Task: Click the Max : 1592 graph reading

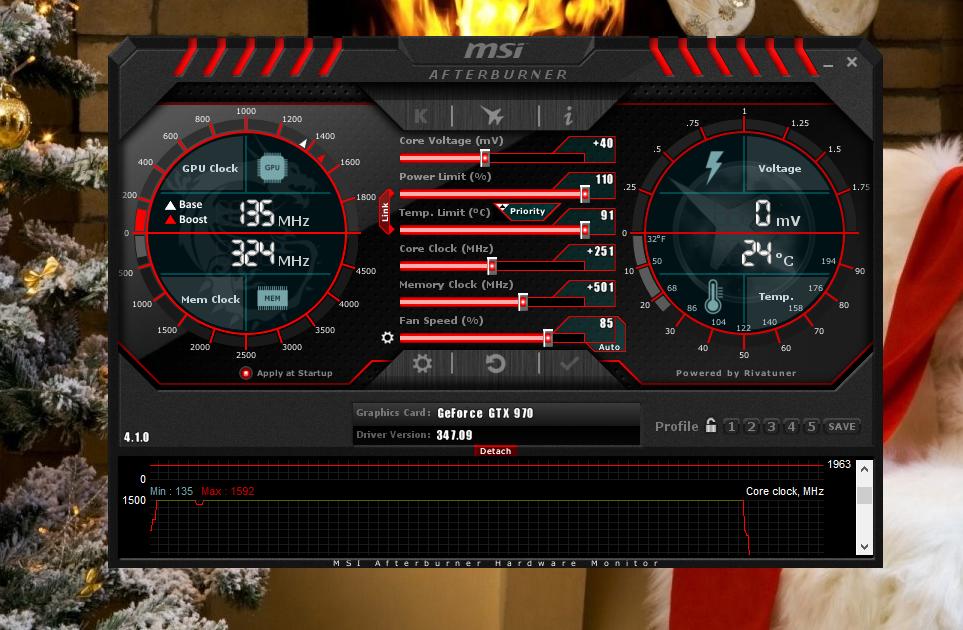Action: click(228, 491)
